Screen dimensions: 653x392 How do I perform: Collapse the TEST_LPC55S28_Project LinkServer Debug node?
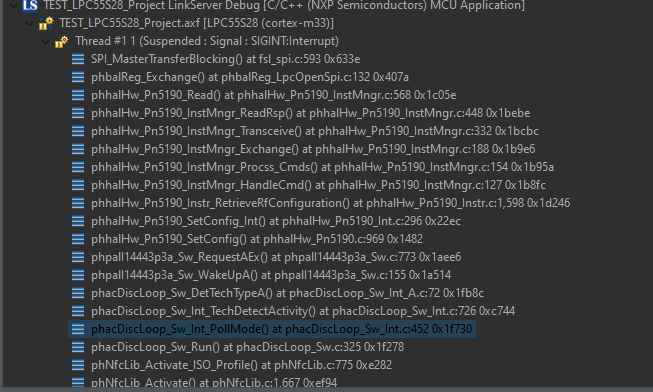(14, 5)
